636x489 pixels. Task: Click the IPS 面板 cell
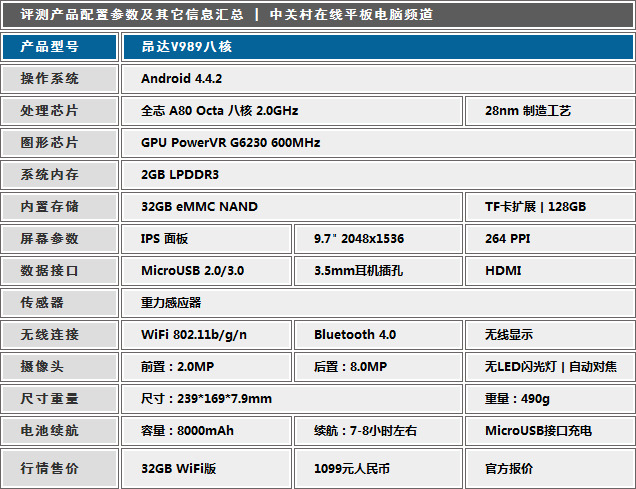pyautogui.click(x=206, y=239)
